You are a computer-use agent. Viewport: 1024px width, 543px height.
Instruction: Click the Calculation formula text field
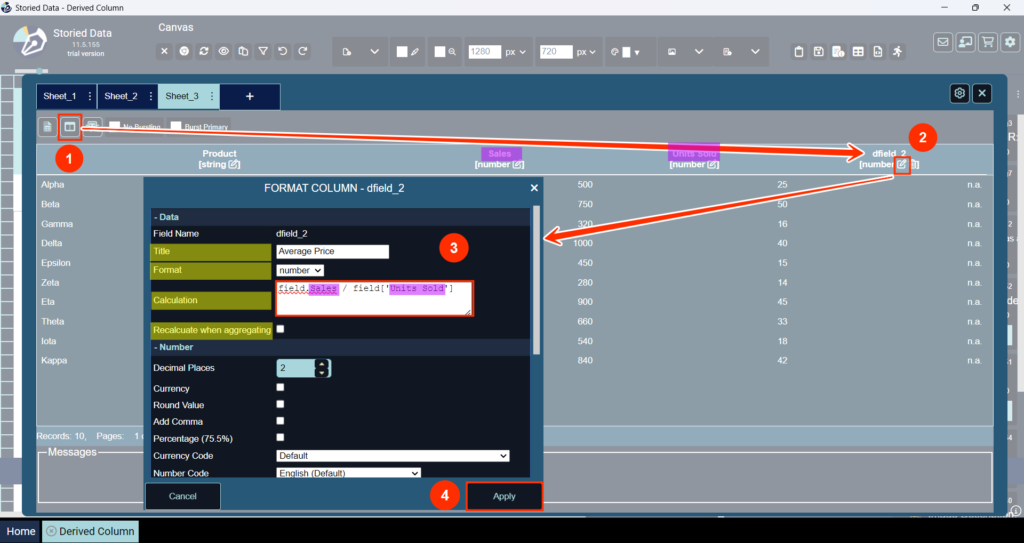374,299
